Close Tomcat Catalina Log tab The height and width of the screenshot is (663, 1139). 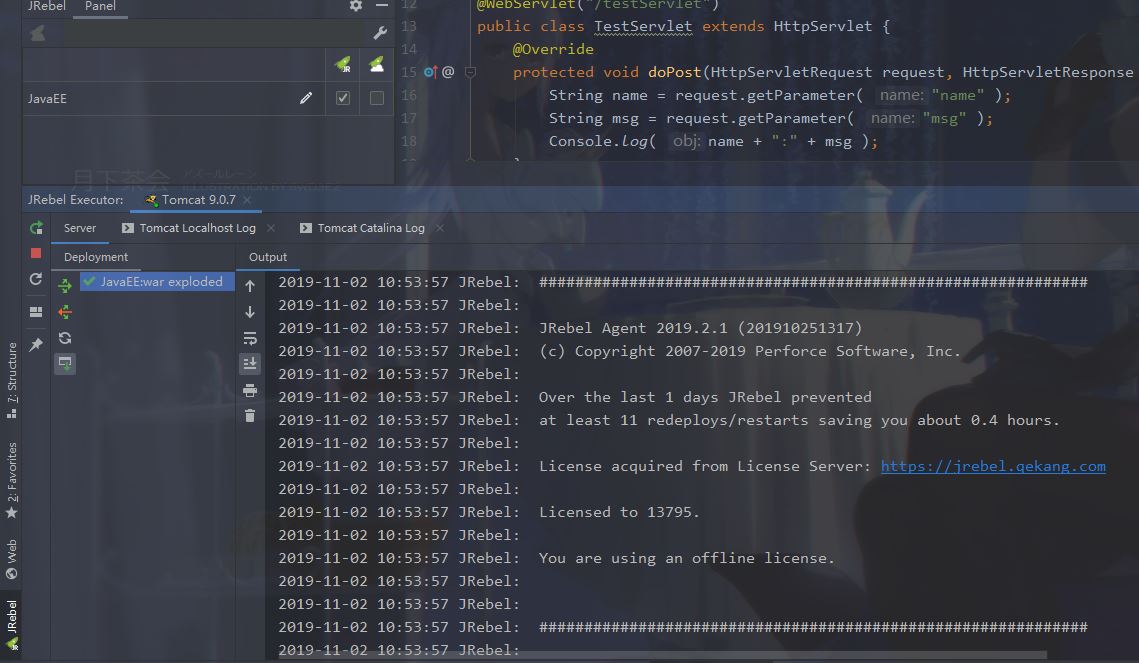pos(439,228)
